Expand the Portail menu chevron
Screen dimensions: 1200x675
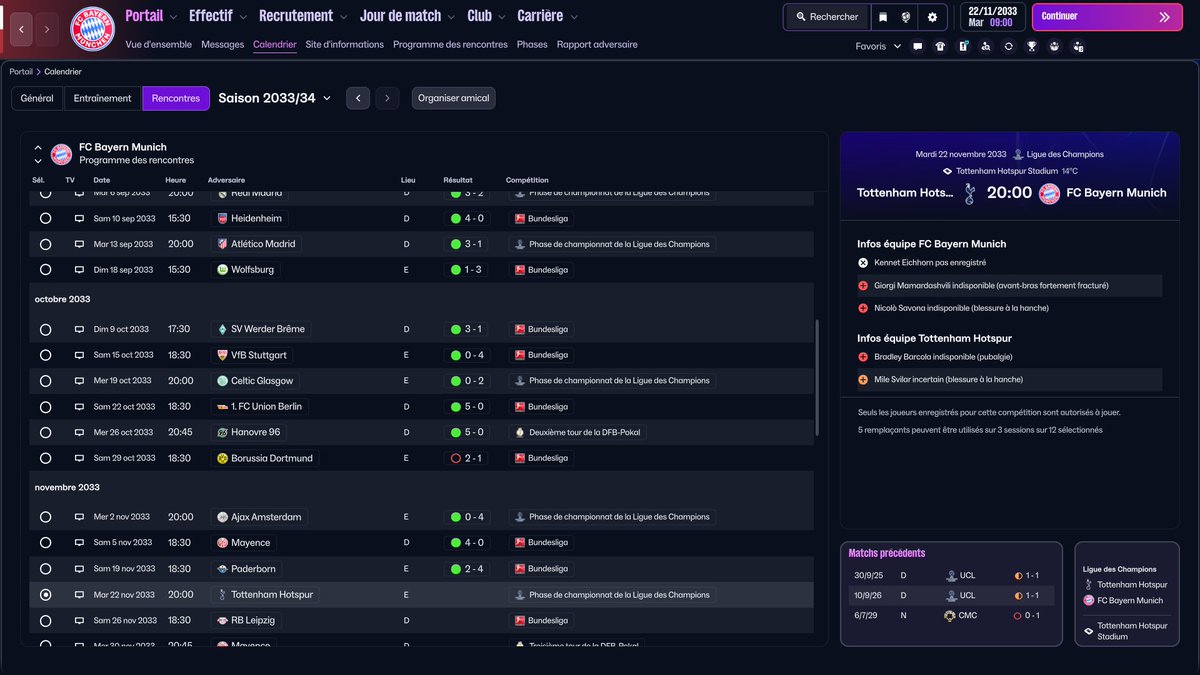[175, 17]
